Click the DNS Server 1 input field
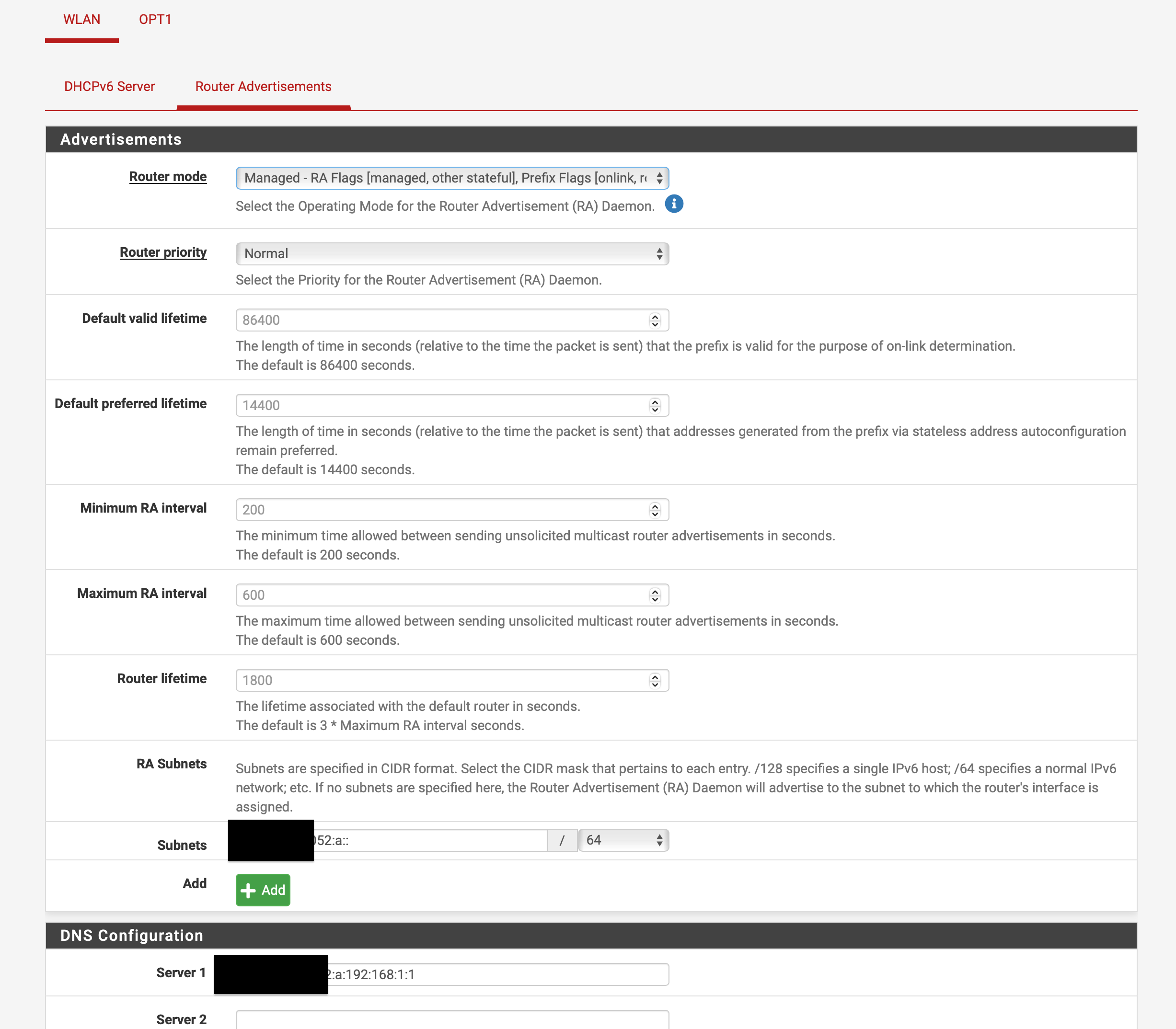This screenshot has height=1029, width=1176. 494,974
